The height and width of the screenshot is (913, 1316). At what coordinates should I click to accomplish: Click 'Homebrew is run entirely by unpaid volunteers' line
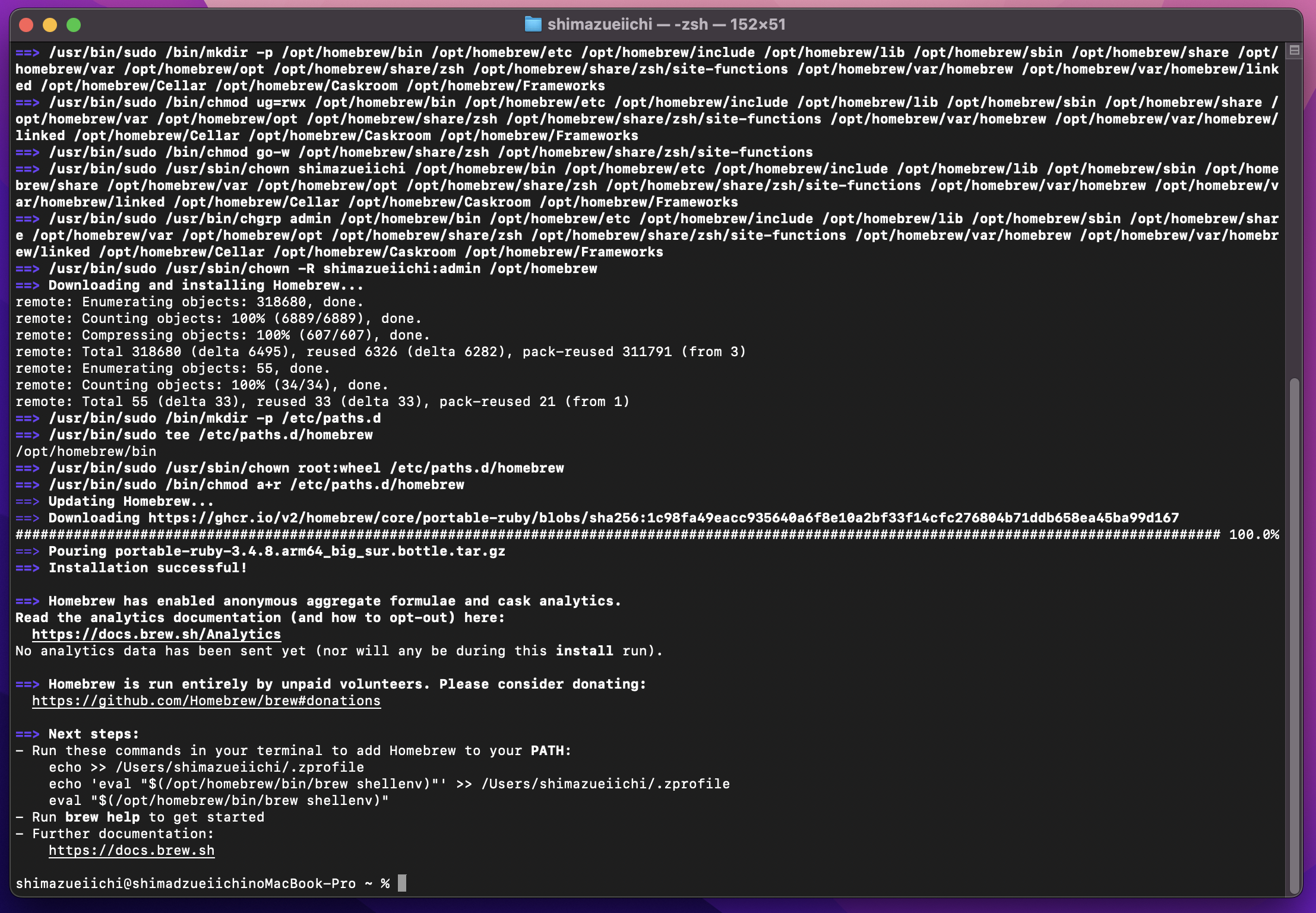331,684
